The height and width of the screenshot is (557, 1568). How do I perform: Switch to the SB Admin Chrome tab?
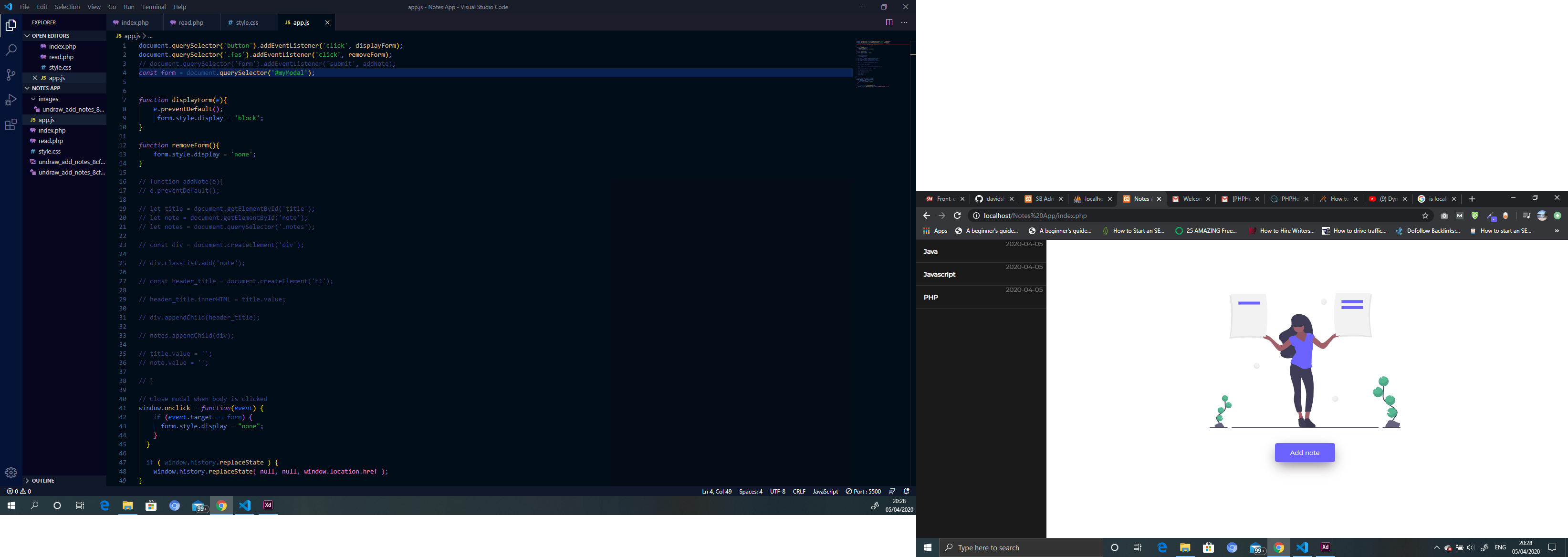point(1043,199)
